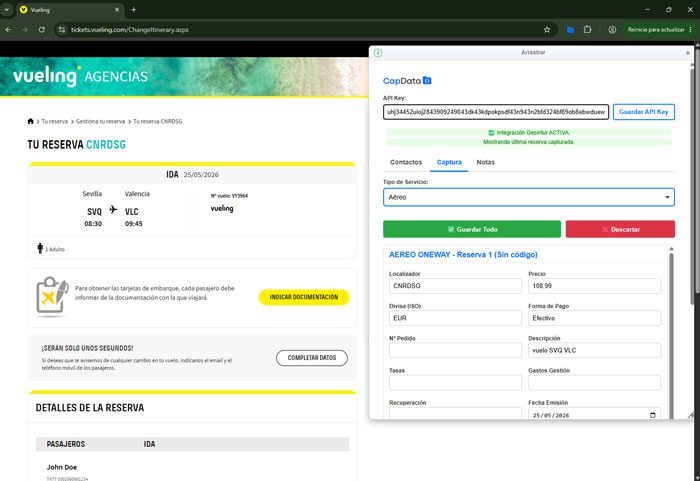
Task: Open the blue CapData extension icon
Action: click(x=570, y=29)
